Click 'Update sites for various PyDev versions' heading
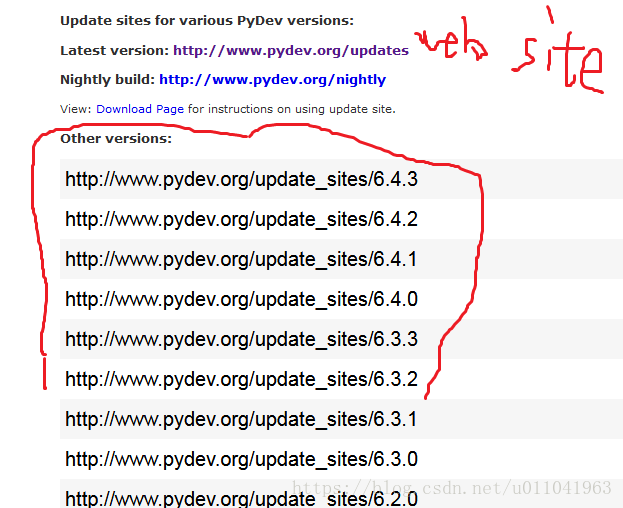 207,21
